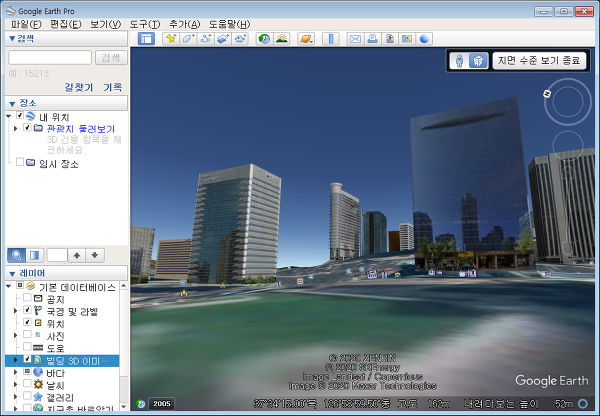
Task: Move selected place up with arrow
Action: click(77, 255)
